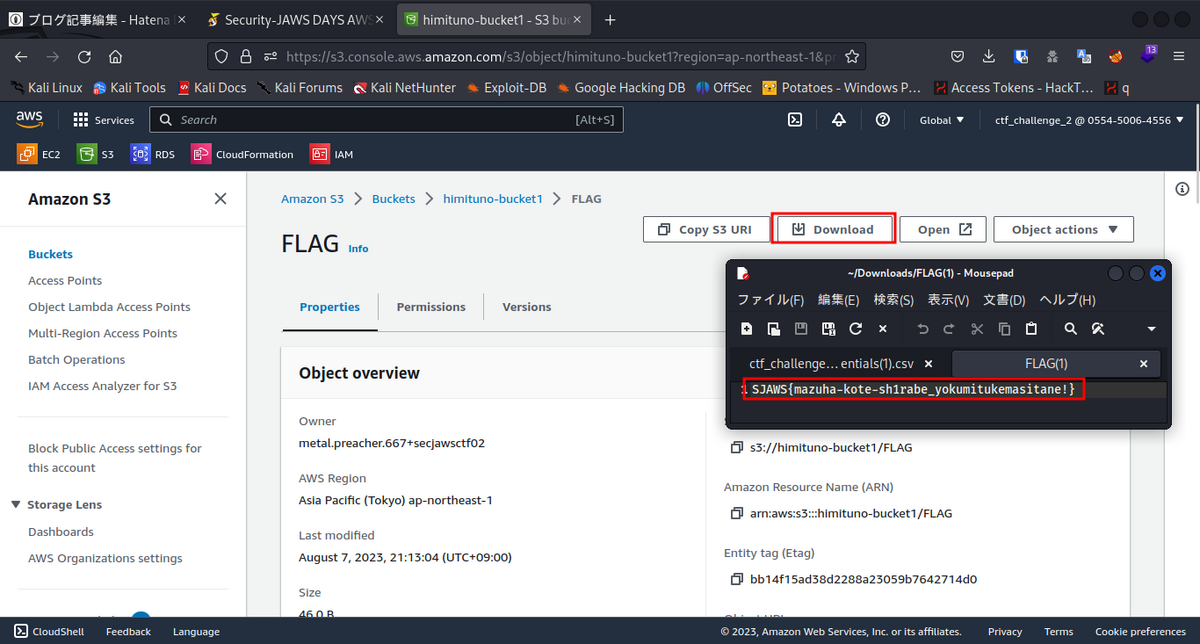Click the AWS logo home icon

coord(29,120)
